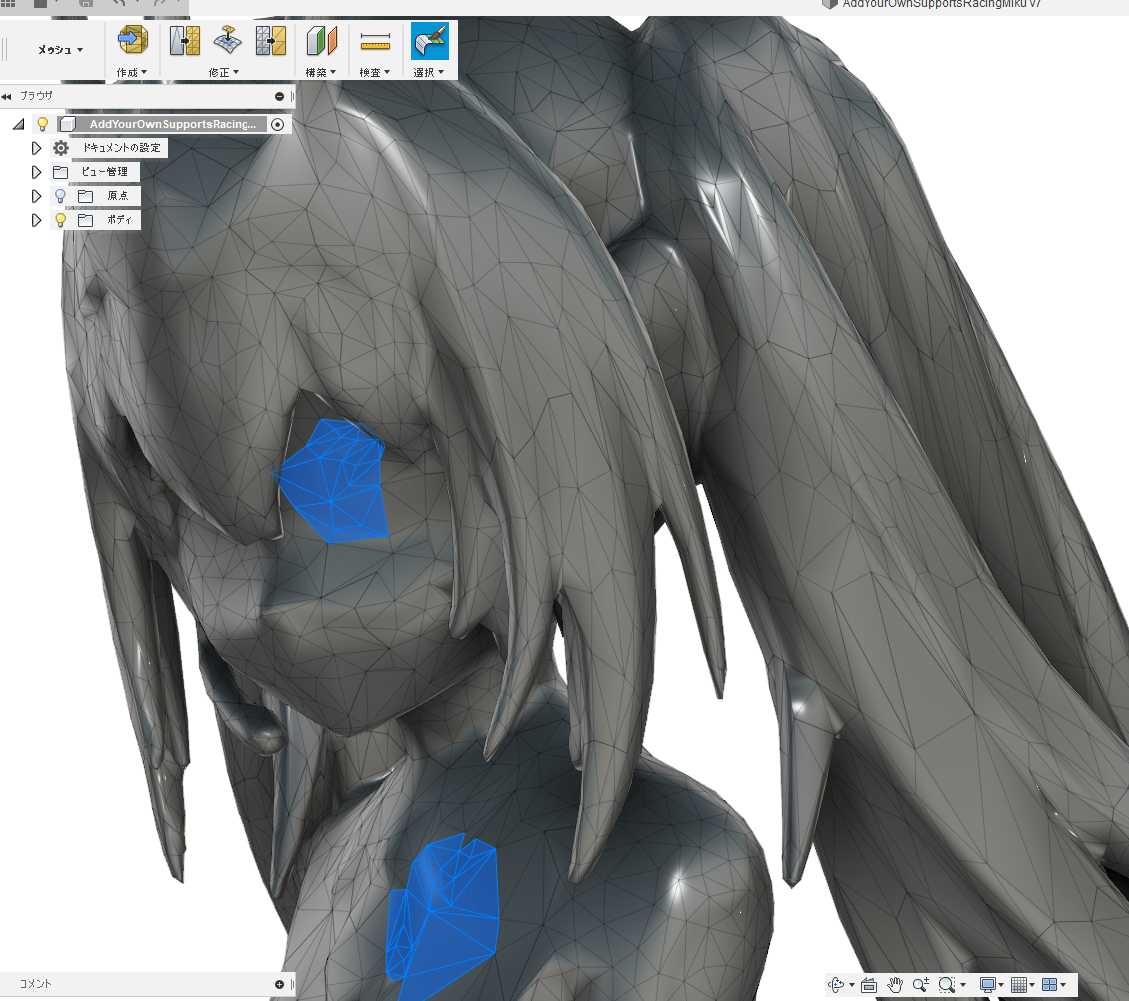Screen dimensions: 1129x1001
Task: Open the Display Settings monitor icon
Action: (x=988, y=984)
